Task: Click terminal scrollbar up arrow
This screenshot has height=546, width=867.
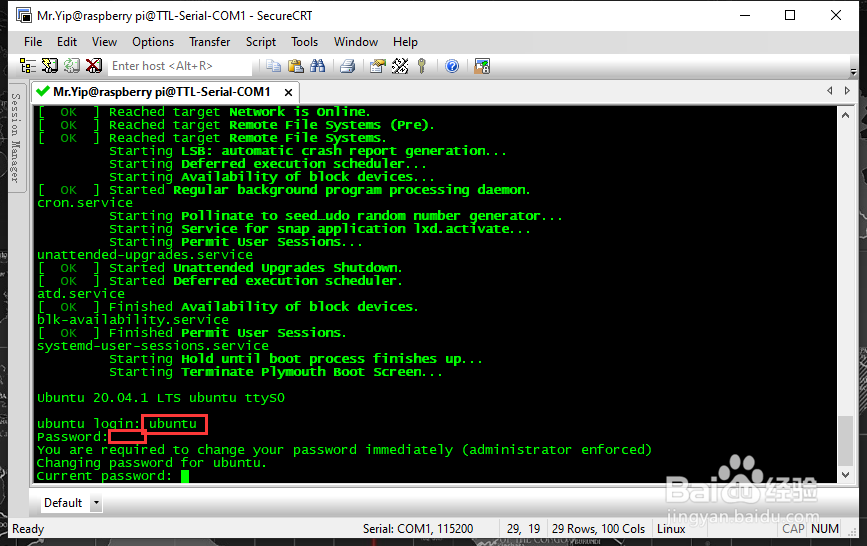Action: pyautogui.click(x=845, y=115)
